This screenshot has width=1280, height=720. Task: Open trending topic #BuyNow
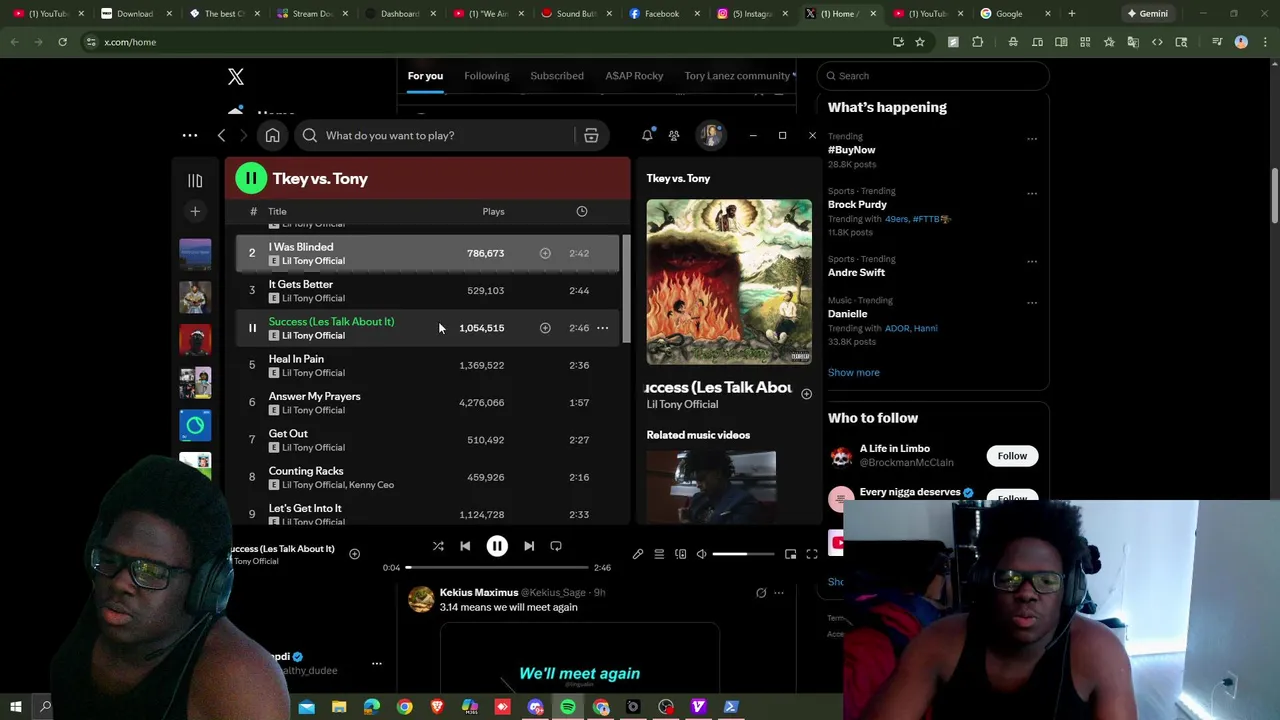pyautogui.click(x=851, y=150)
